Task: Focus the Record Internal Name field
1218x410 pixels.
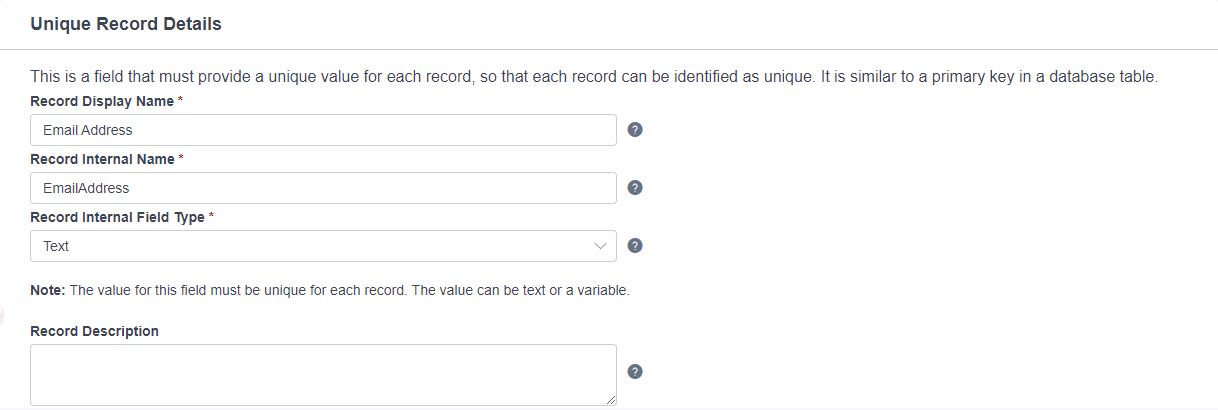Action: 323,188
